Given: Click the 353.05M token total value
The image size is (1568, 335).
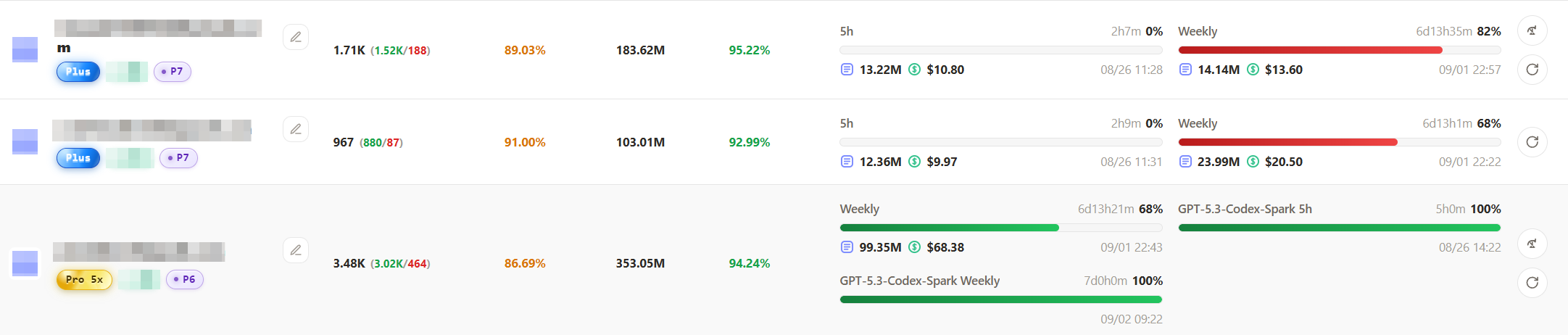Looking at the screenshot, I should click(x=640, y=263).
